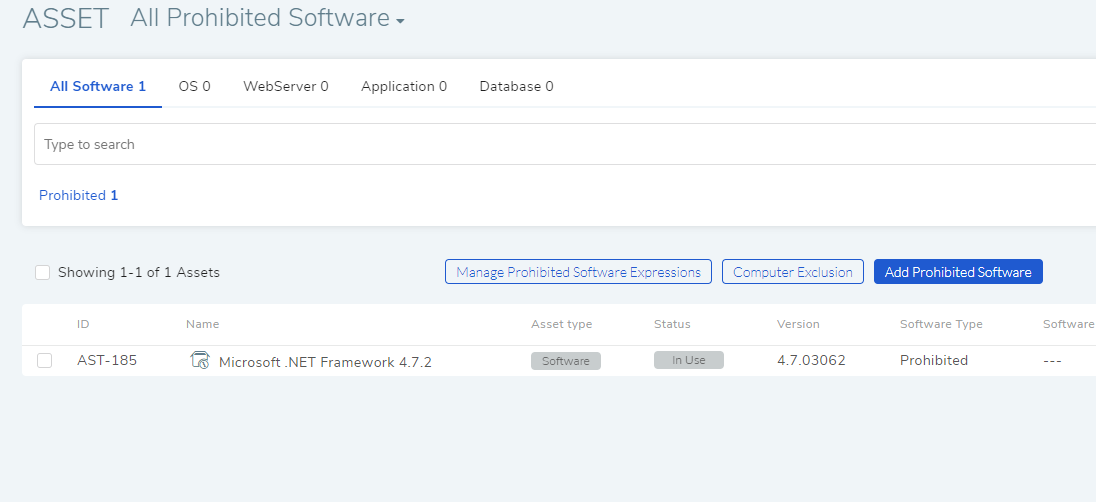Click the Prohibited 1 filter link

tap(78, 196)
